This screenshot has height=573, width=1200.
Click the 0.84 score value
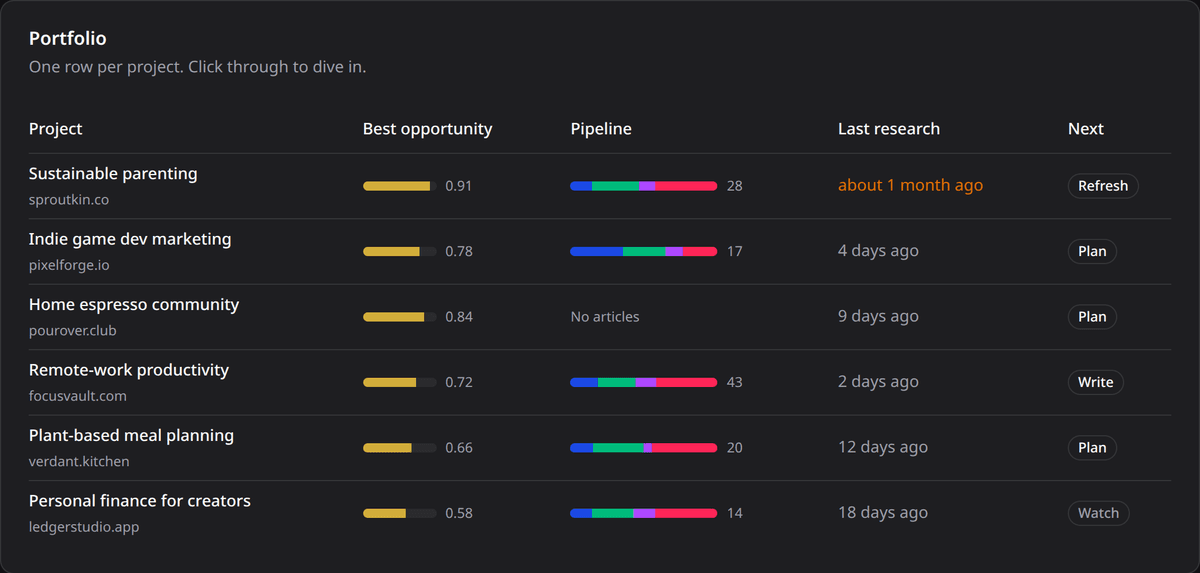click(459, 317)
